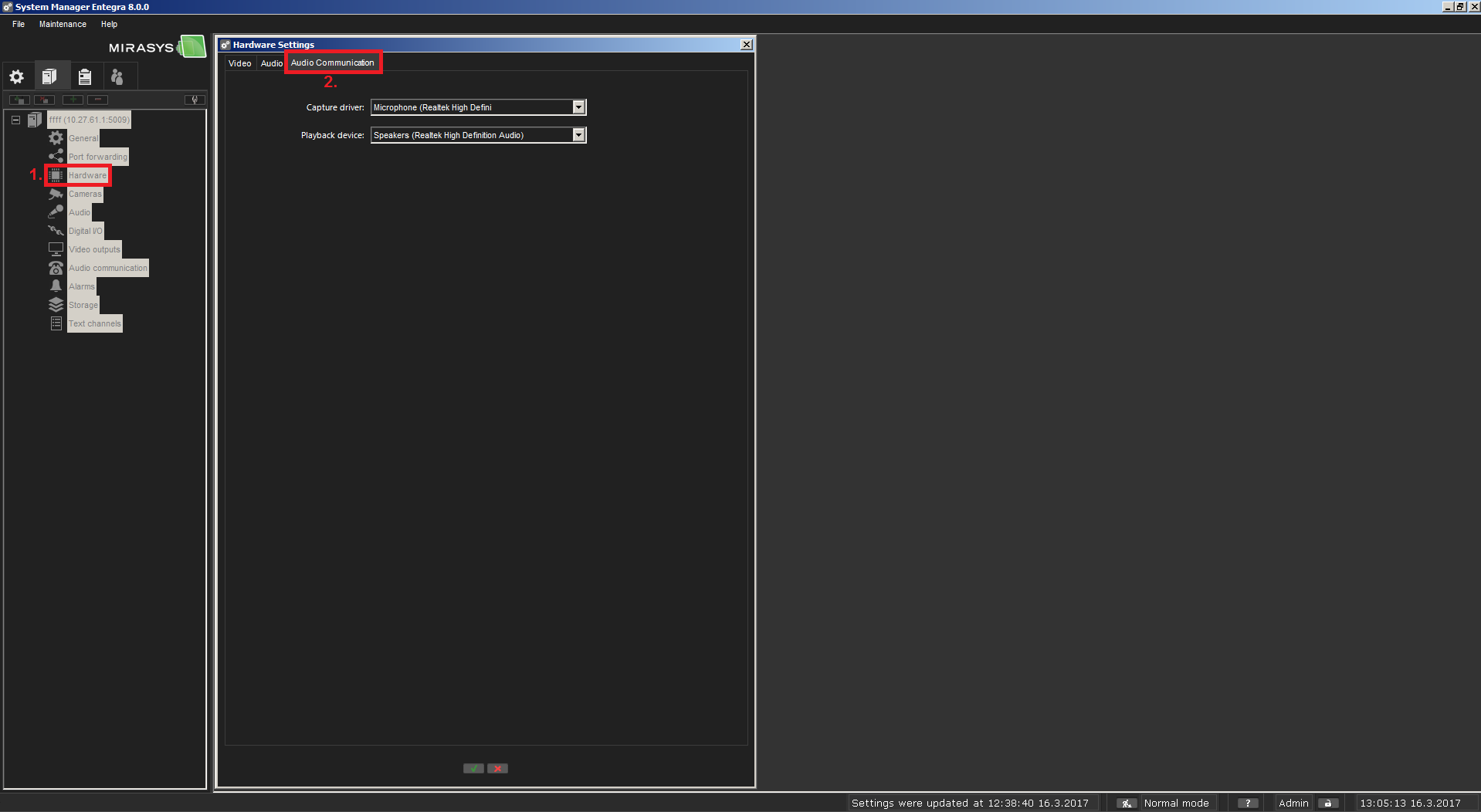Confirm settings with green checkmark button
Screen dimensions: 1481x812
[x=473, y=768]
